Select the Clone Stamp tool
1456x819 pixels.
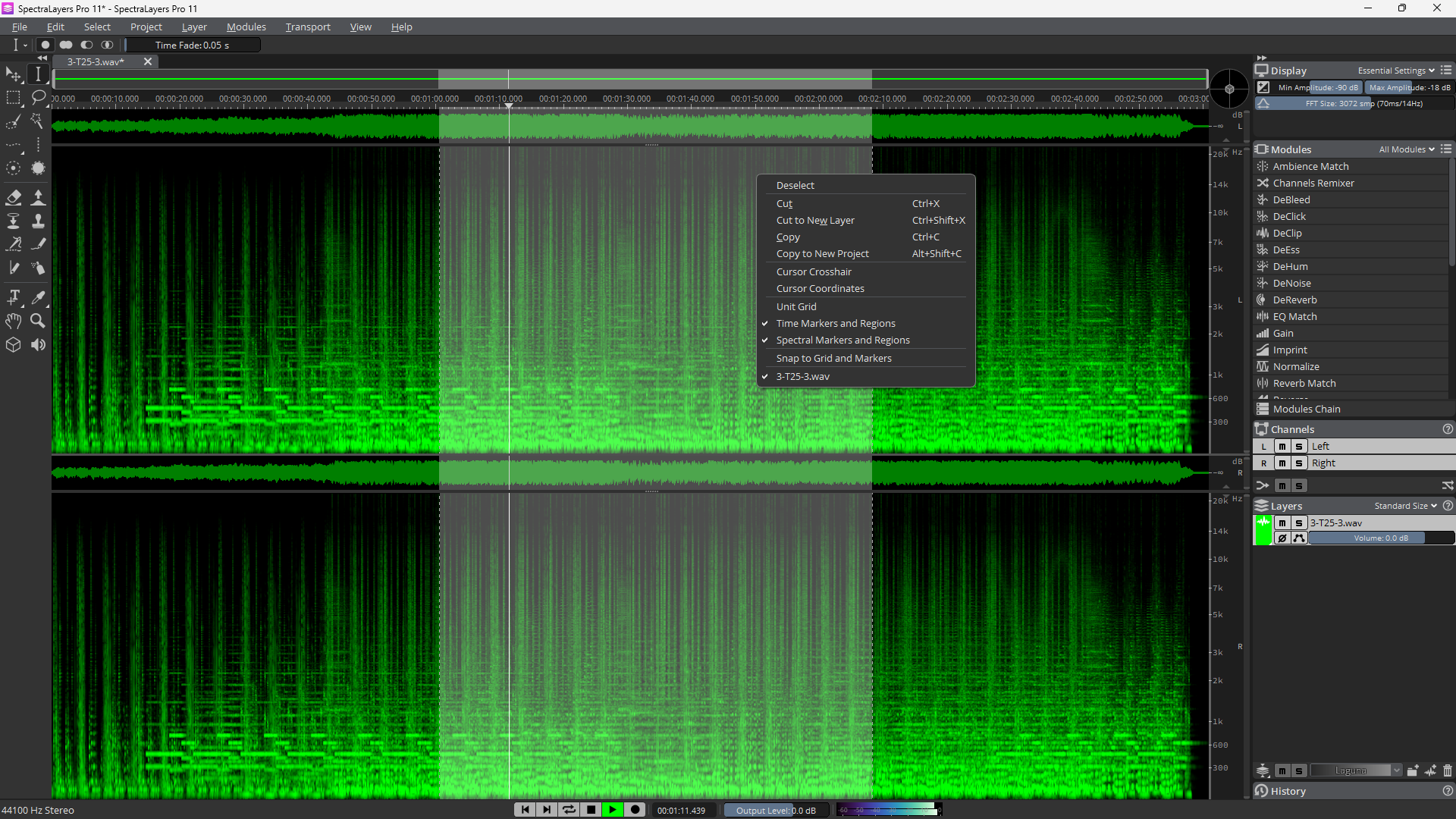[x=38, y=221]
